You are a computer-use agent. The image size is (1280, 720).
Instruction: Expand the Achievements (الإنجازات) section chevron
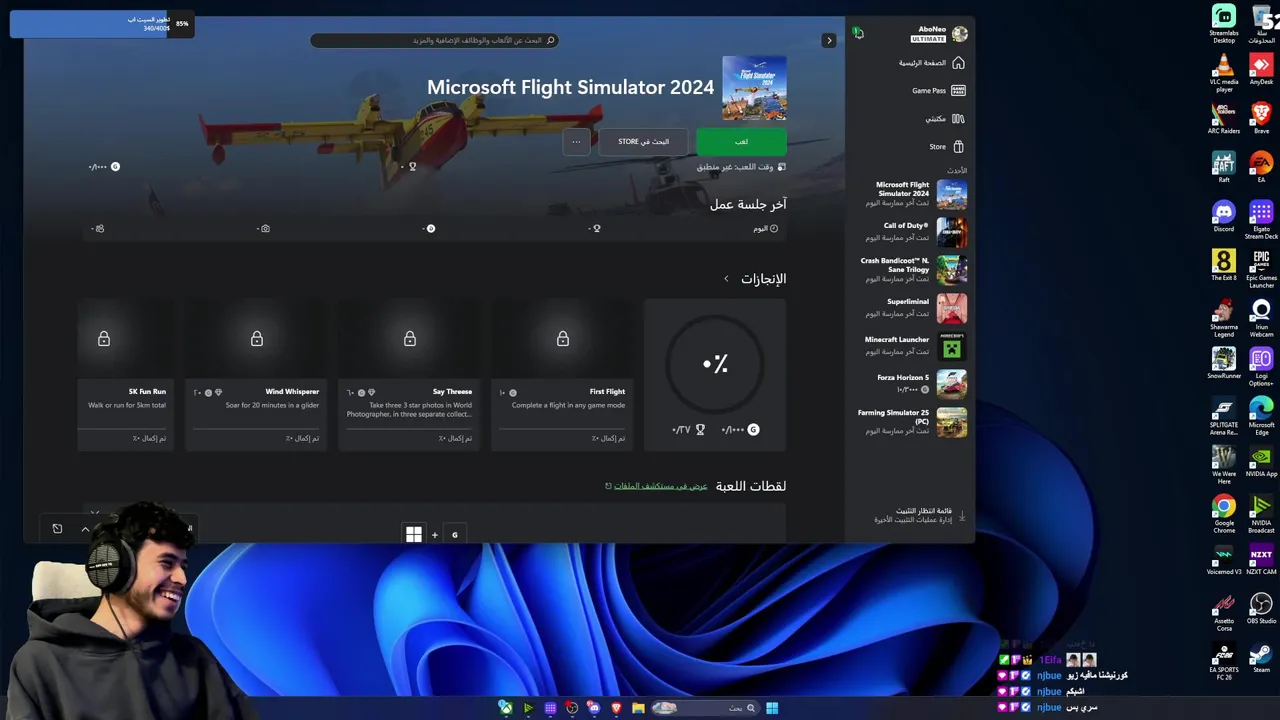726,279
